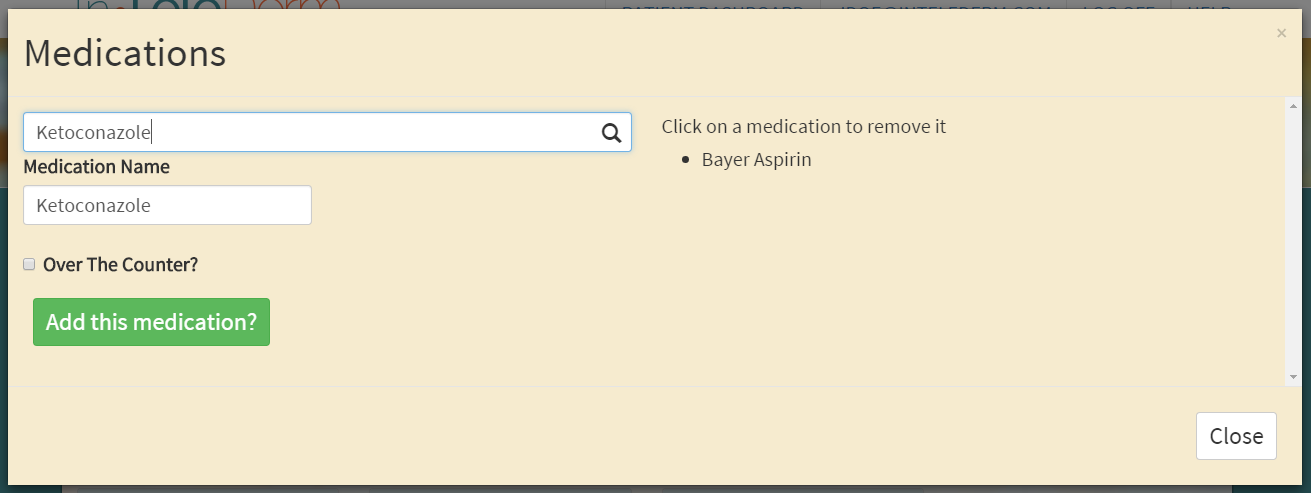The height and width of the screenshot is (493, 1311).
Task: Toggle using the Over The Counter? label text
Action: (x=120, y=265)
